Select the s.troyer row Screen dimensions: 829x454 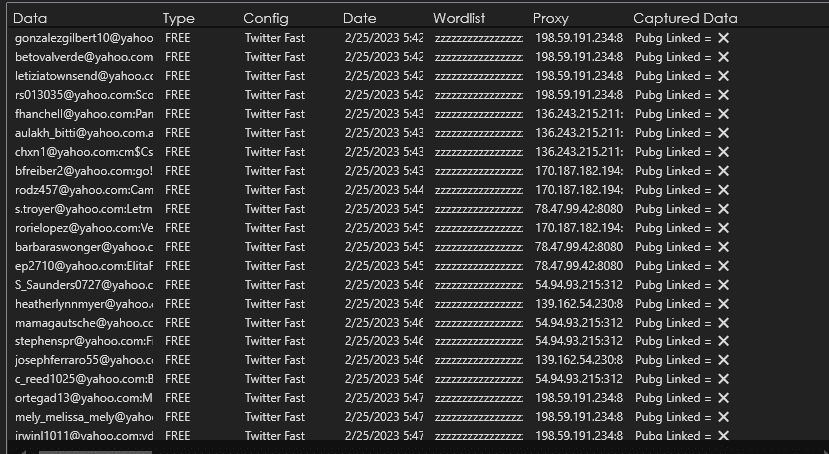pos(84,209)
